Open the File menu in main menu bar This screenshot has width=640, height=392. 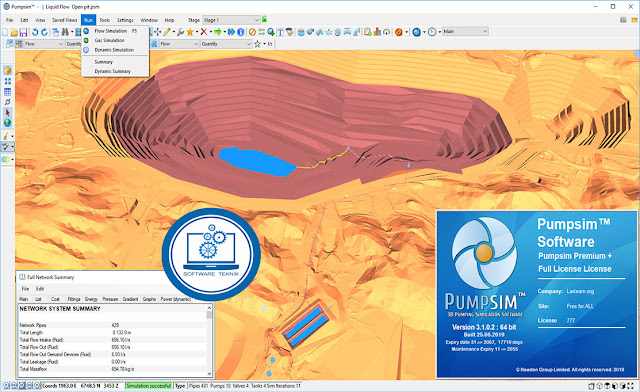pyautogui.click(x=9, y=20)
